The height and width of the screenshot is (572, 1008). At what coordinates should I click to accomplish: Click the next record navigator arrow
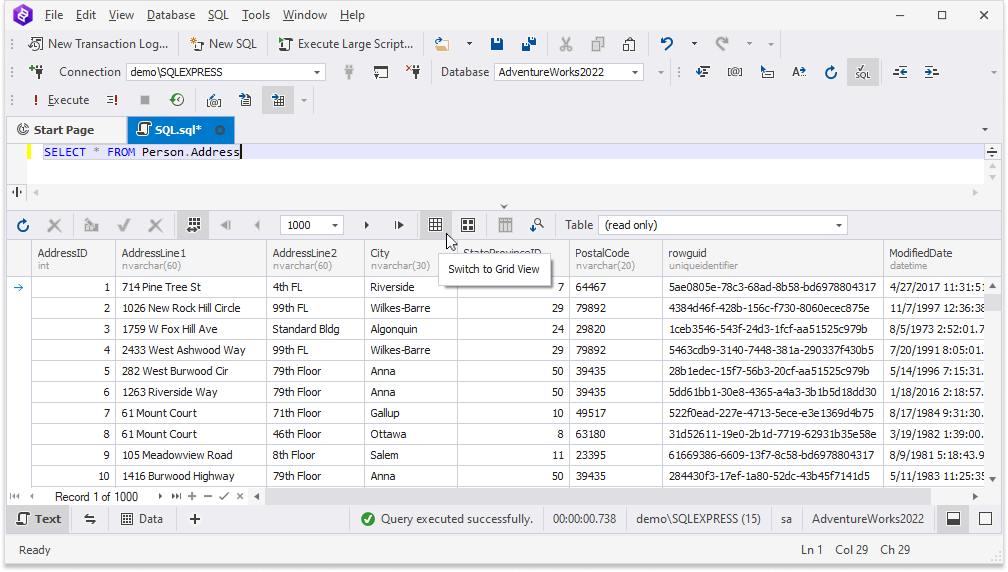[x=160, y=496]
